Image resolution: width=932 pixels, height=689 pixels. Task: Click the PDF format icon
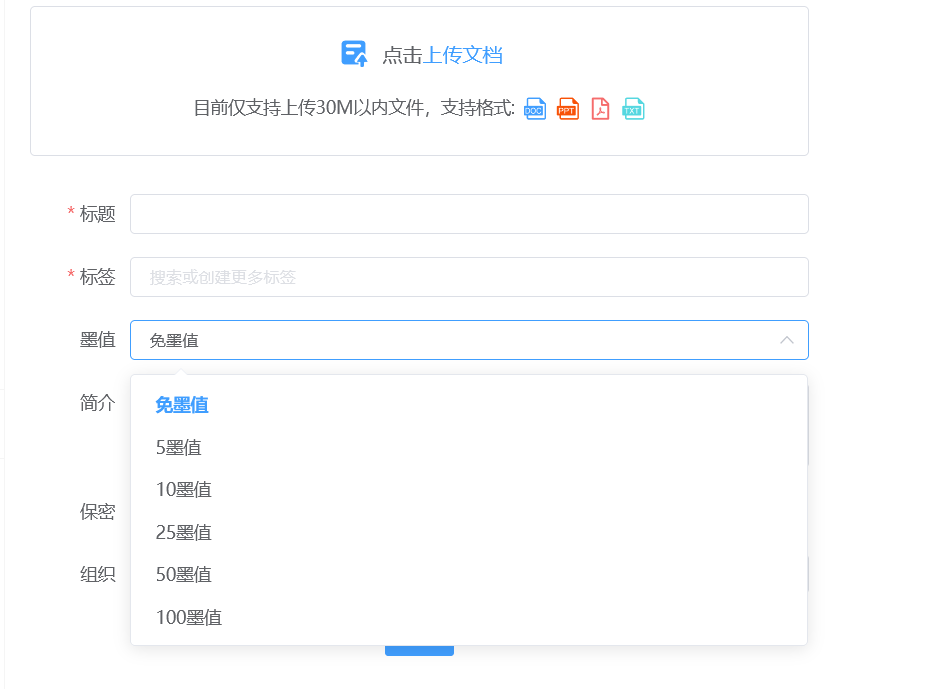tap(600, 109)
